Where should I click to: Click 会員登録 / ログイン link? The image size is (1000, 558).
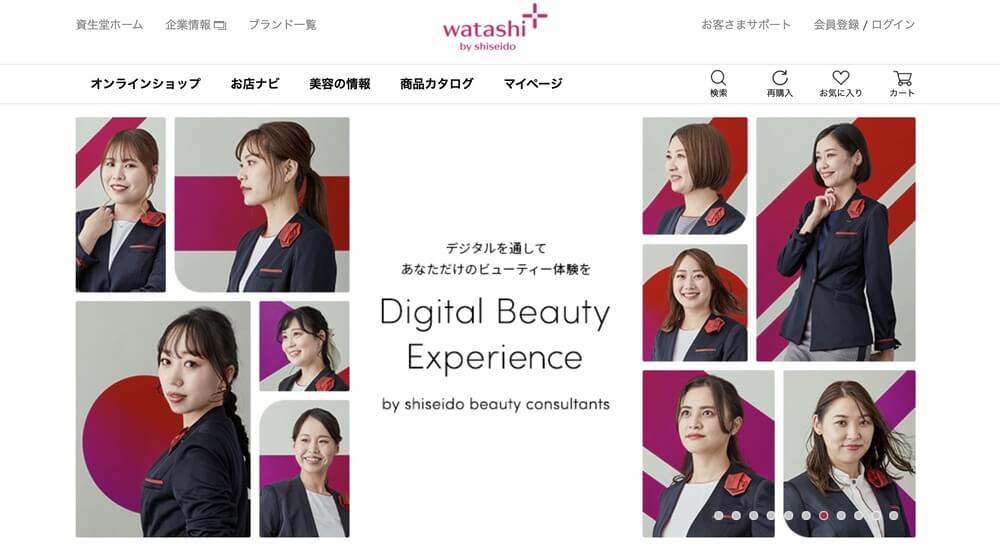point(864,25)
